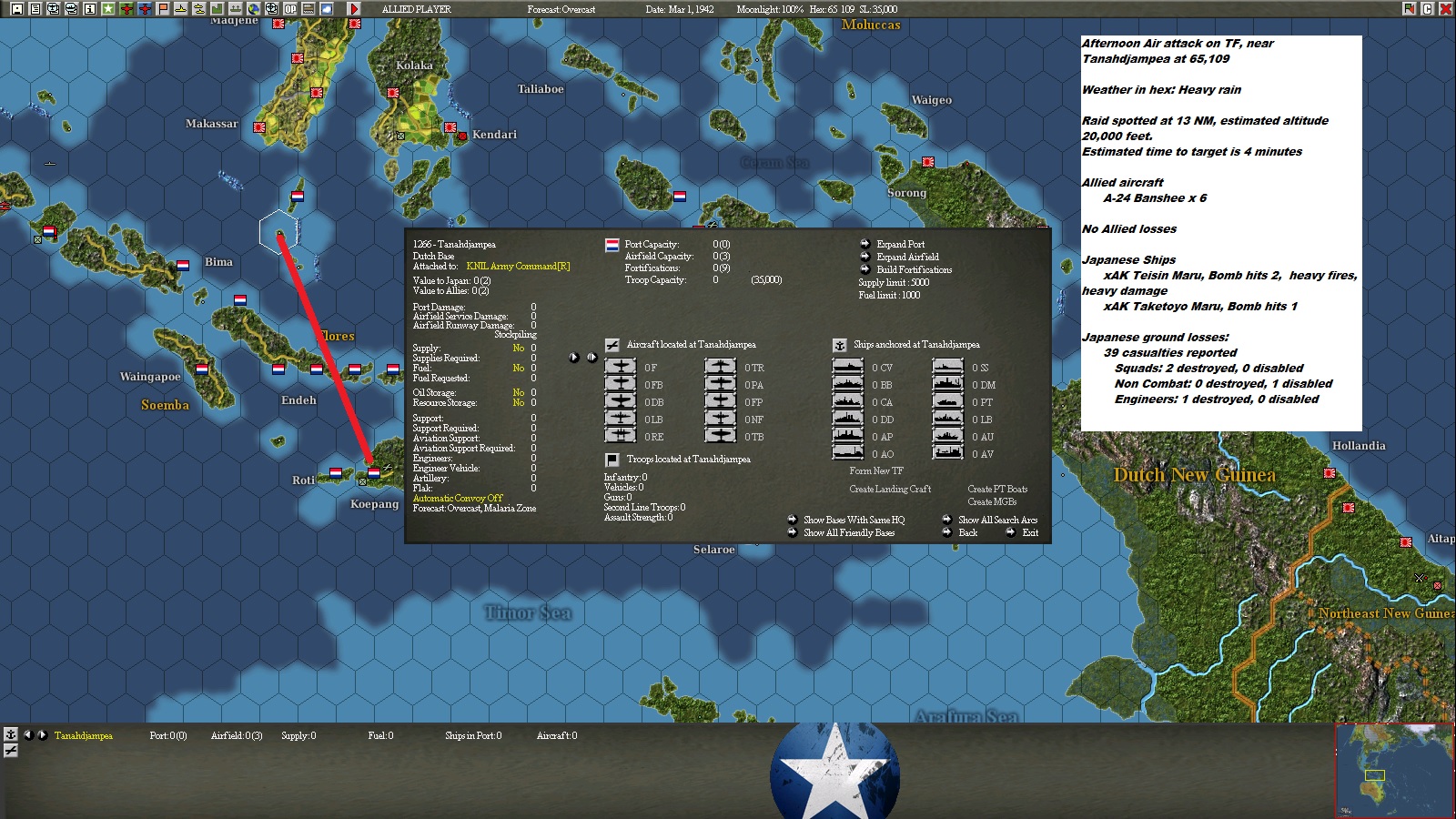Select the fighter (F) aircraft icon
This screenshot has height=819, width=1456.
click(621, 367)
